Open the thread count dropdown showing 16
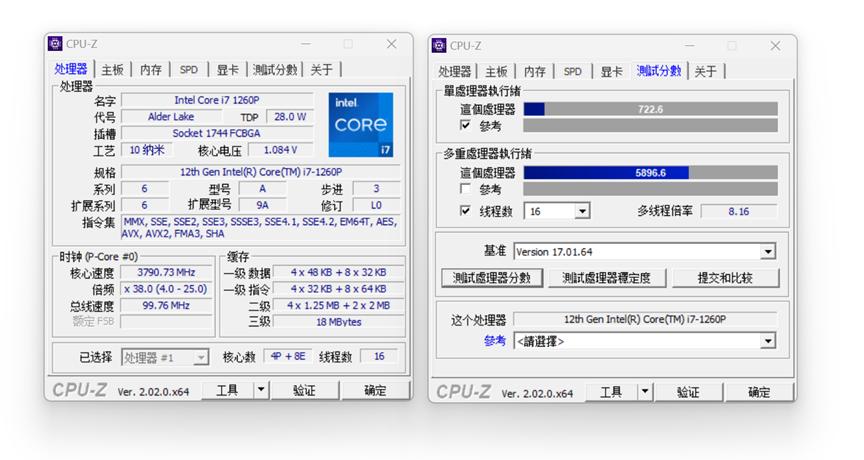The height and width of the screenshot is (460, 864). (x=582, y=211)
